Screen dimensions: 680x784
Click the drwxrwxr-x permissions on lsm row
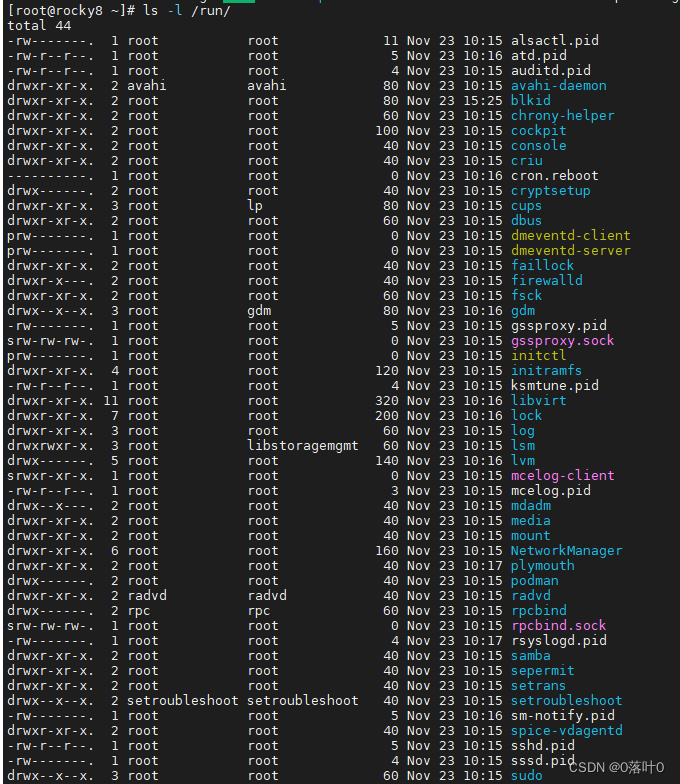[x=50, y=446]
